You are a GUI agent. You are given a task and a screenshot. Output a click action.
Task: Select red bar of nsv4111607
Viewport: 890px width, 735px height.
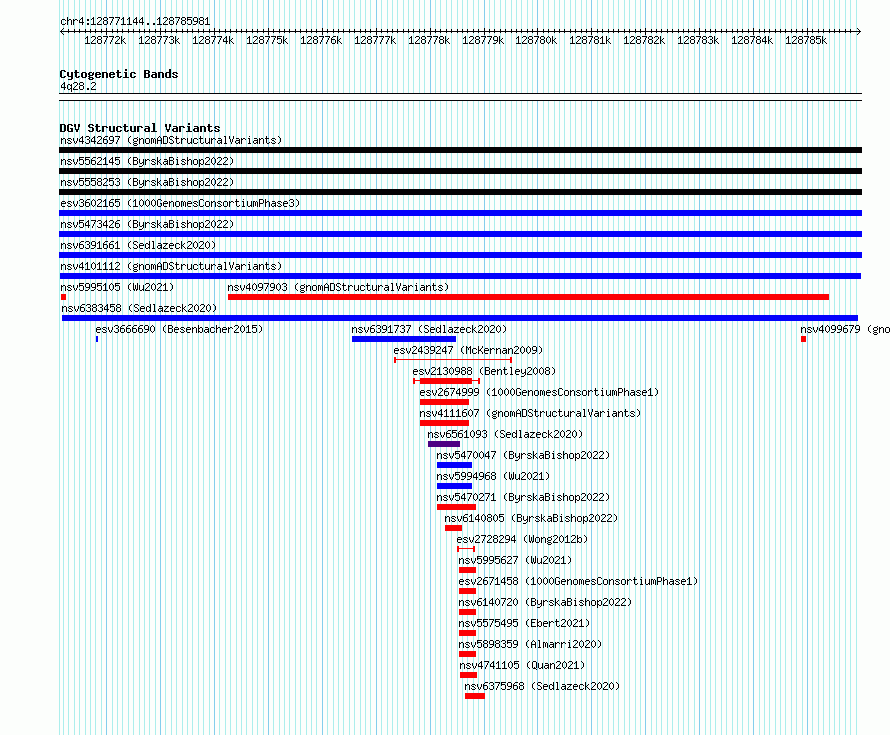pos(444,423)
